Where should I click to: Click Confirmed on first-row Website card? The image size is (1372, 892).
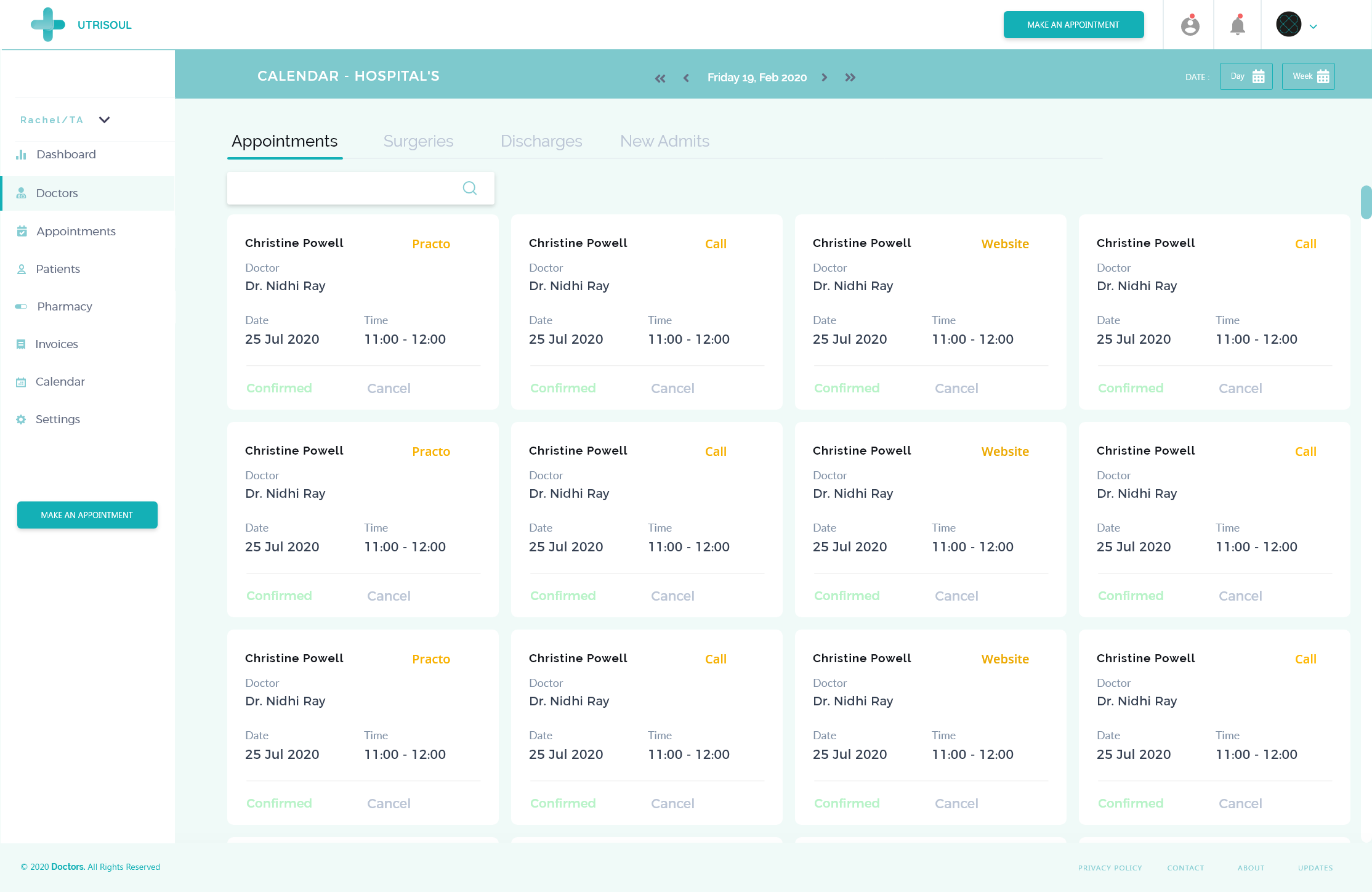tap(847, 388)
